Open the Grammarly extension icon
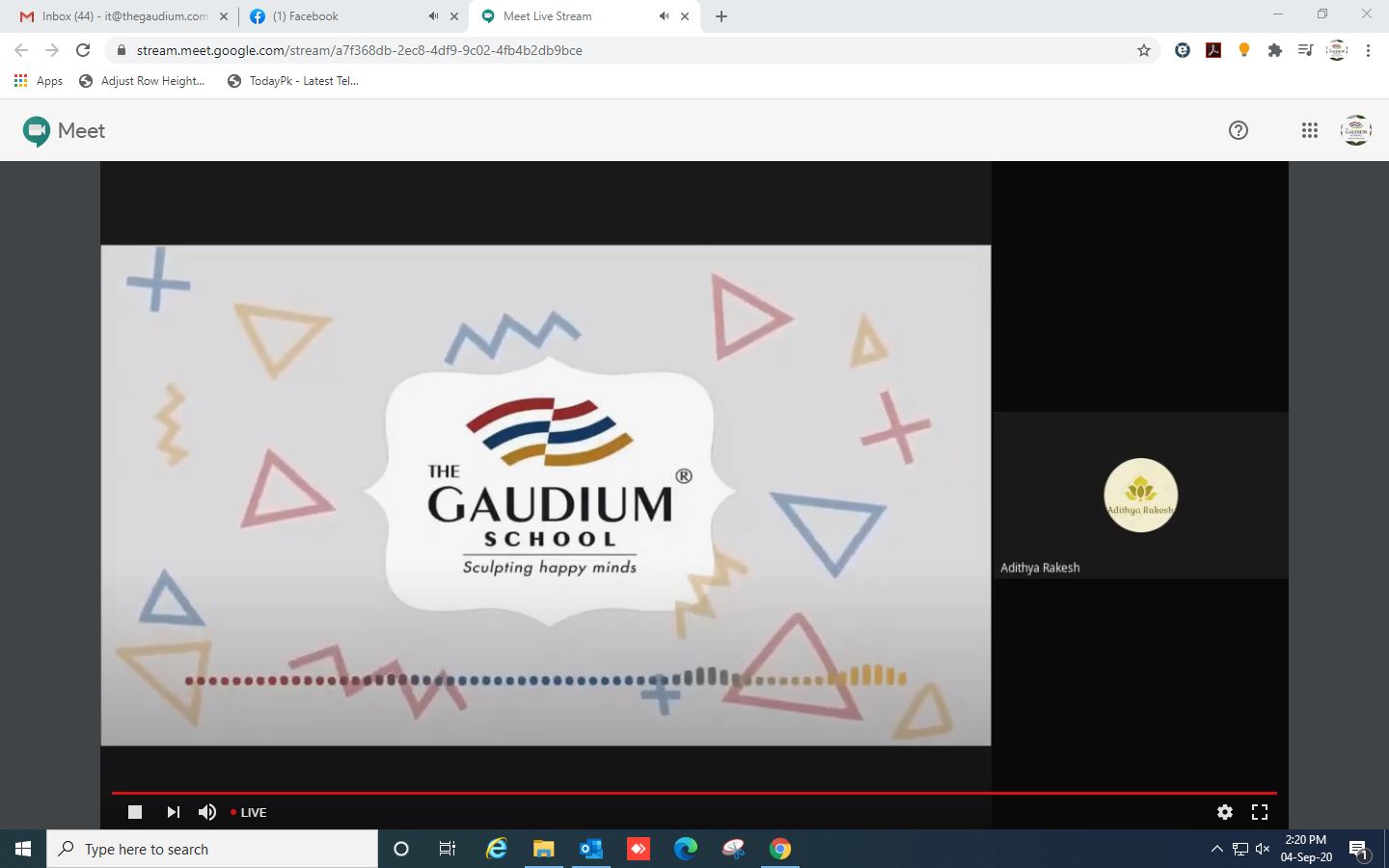Image resolution: width=1389 pixels, height=868 pixels. (1183, 50)
